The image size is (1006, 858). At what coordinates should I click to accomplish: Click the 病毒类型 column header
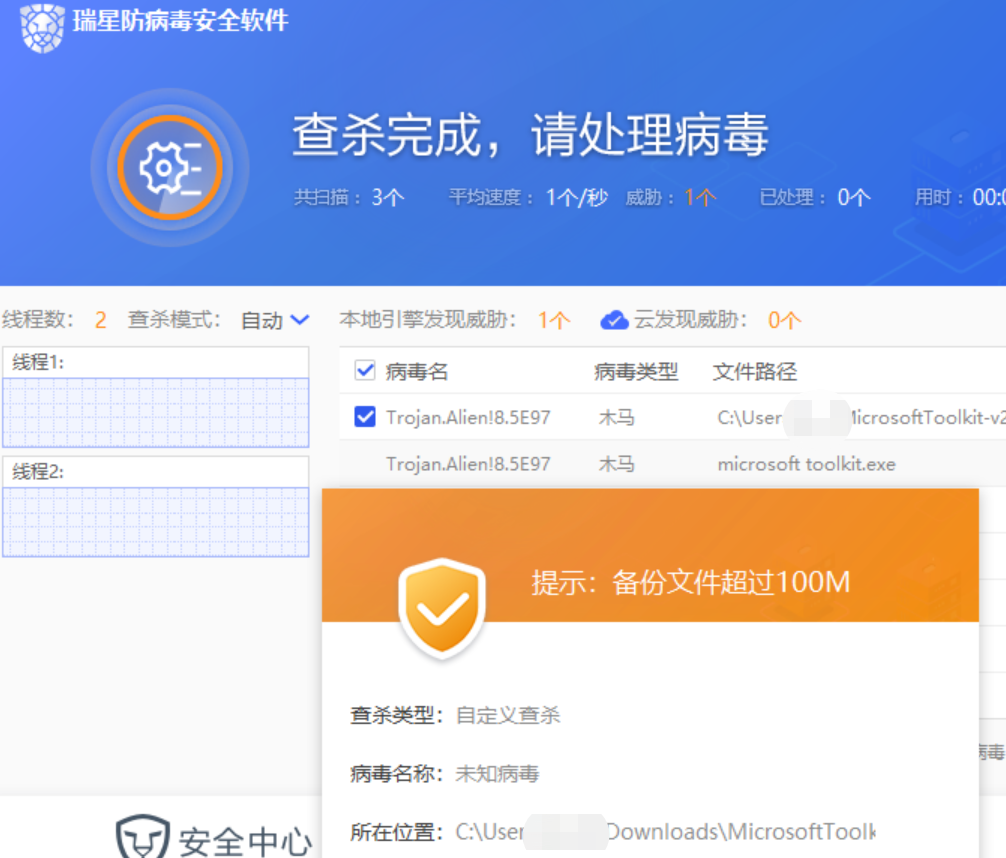click(x=636, y=371)
